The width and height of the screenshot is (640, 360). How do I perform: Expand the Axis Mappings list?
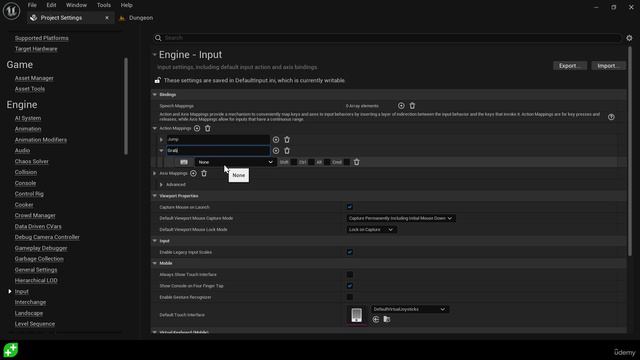click(x=155, y=173)
